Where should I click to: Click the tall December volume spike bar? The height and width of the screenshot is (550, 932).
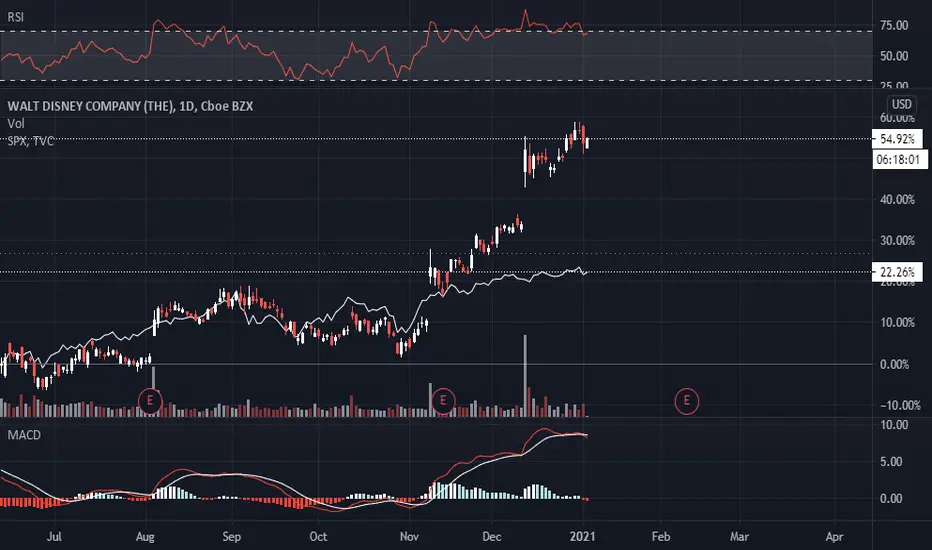(525, 376)
